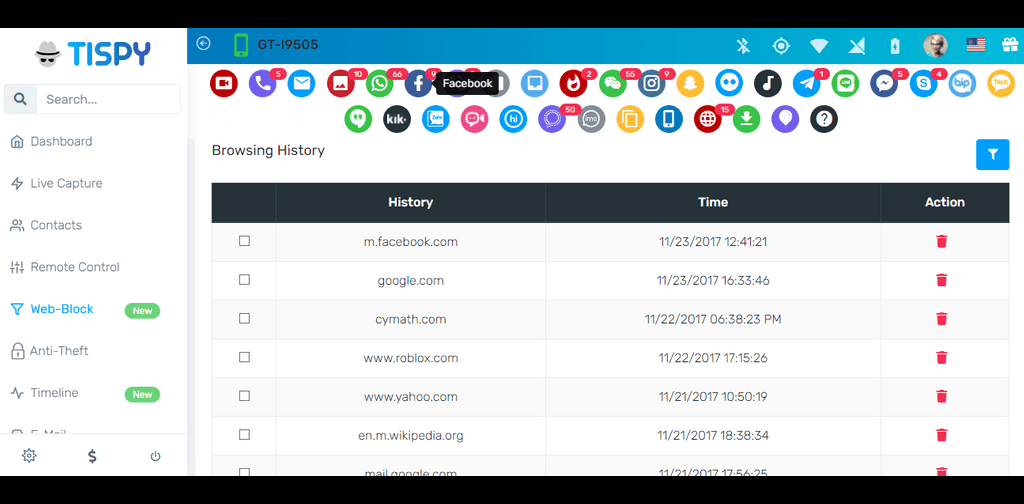Viewport: 1024px width, 504px height.
Task: Open the US flag language selector
Action: pyautogui.click(x=976, y=45)
